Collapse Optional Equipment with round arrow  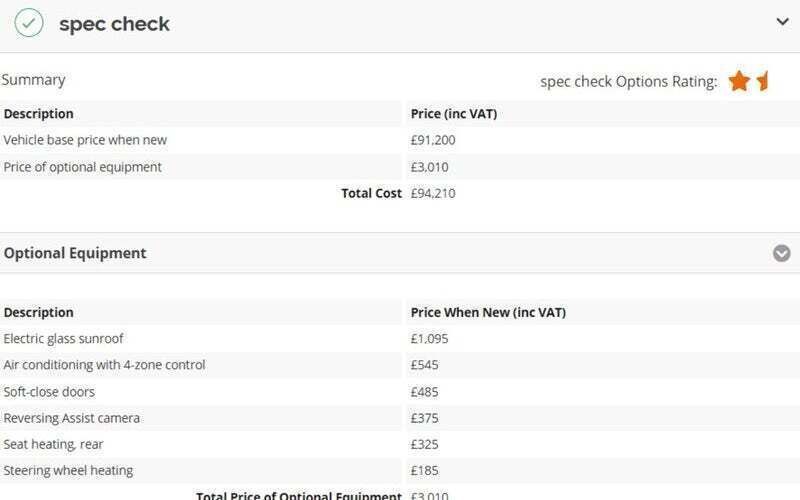pyautogui.click(x=781, y=253)
